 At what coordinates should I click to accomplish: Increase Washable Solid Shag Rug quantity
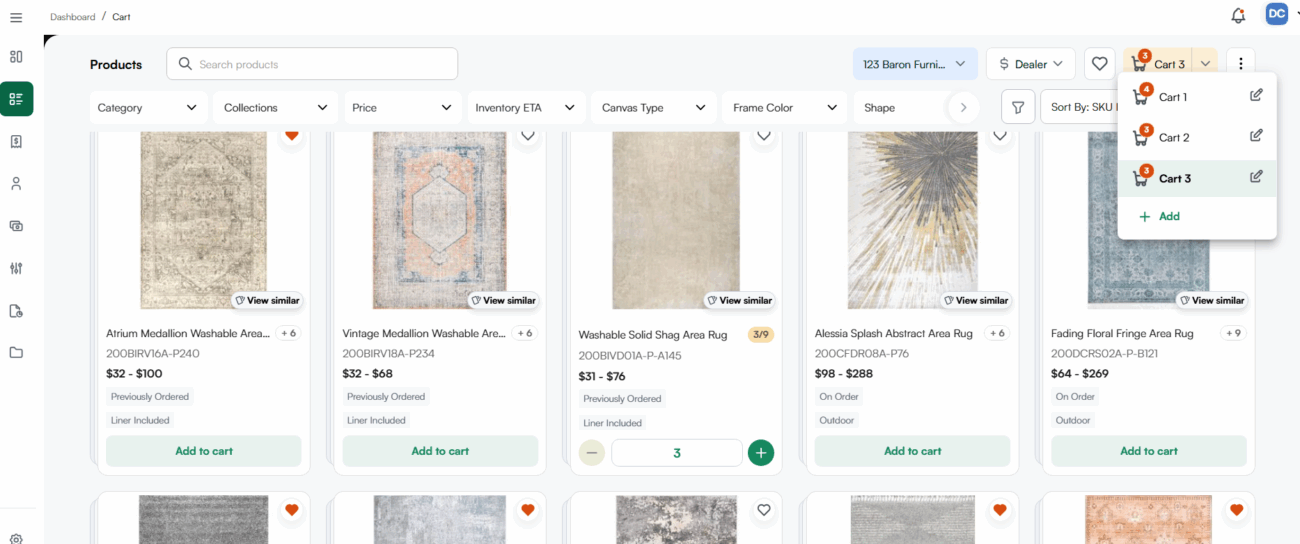click(761, 453)
